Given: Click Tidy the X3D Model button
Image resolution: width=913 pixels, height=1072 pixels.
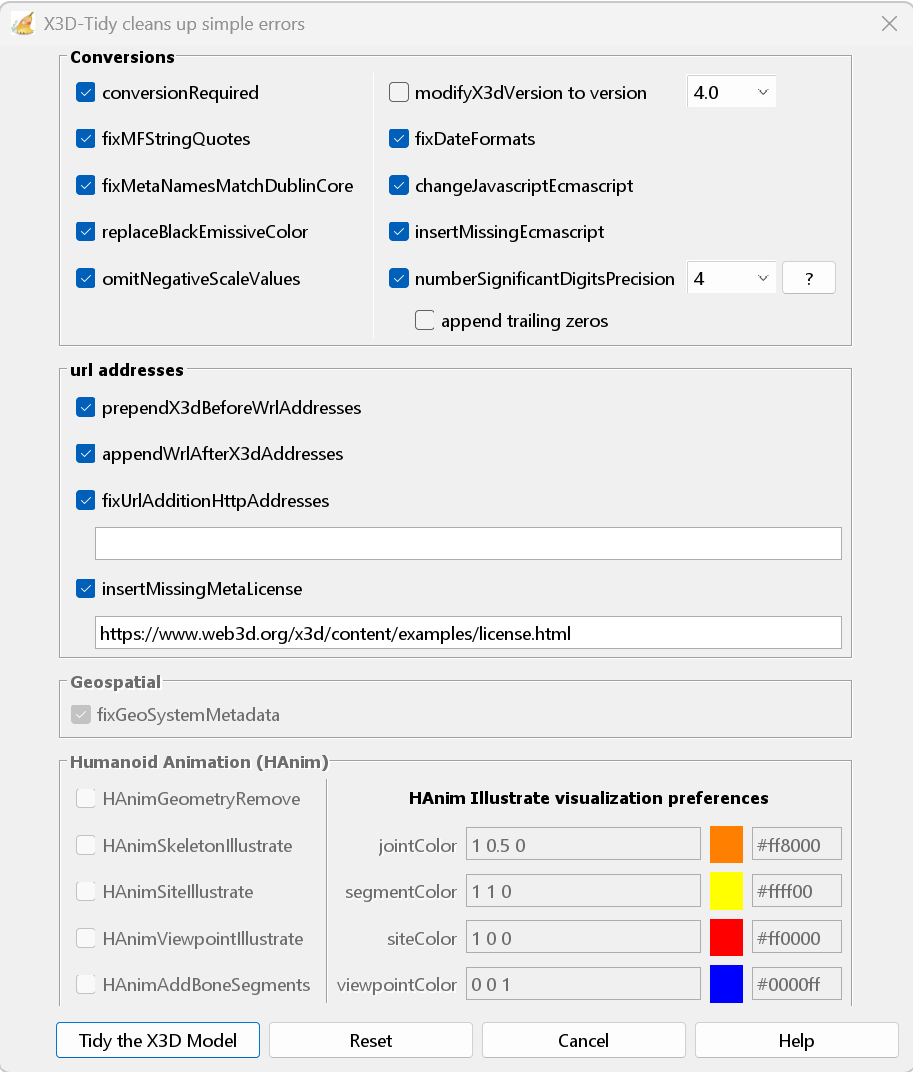Looking at the screenshot, I should click(158, 1040).
